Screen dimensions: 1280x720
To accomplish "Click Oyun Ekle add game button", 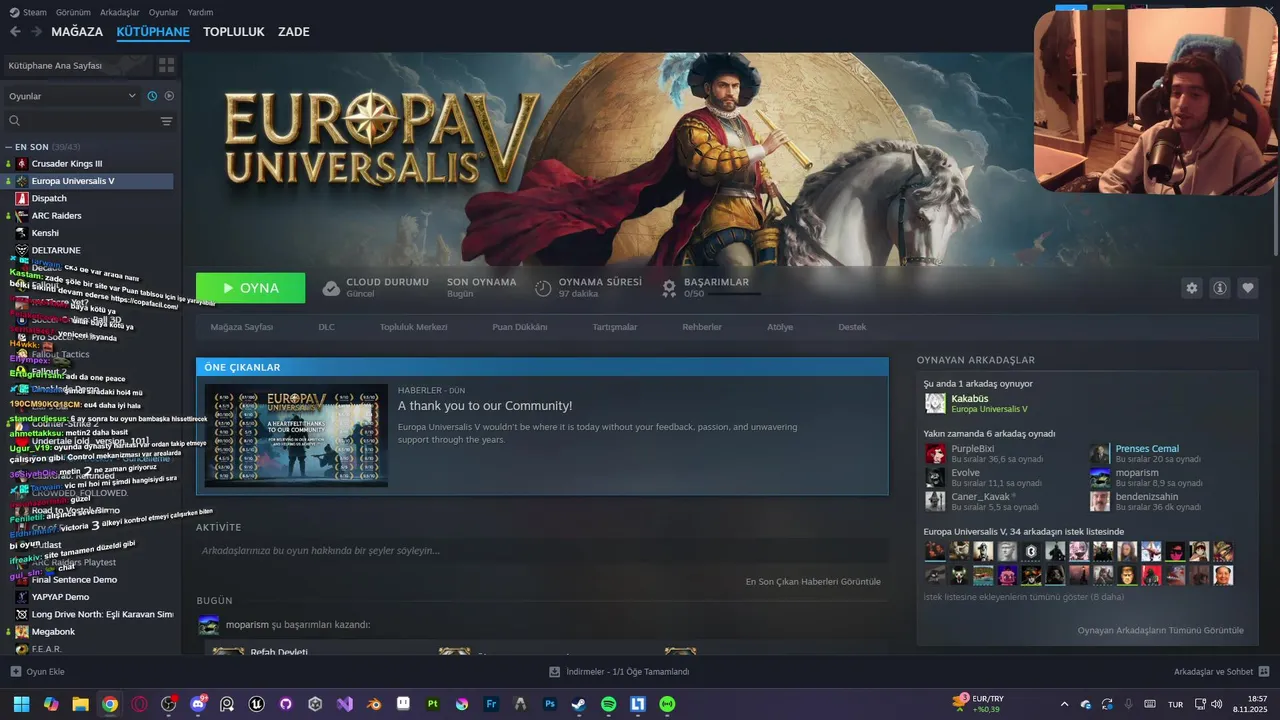I will pyautogui.click(x=38, y=672).
